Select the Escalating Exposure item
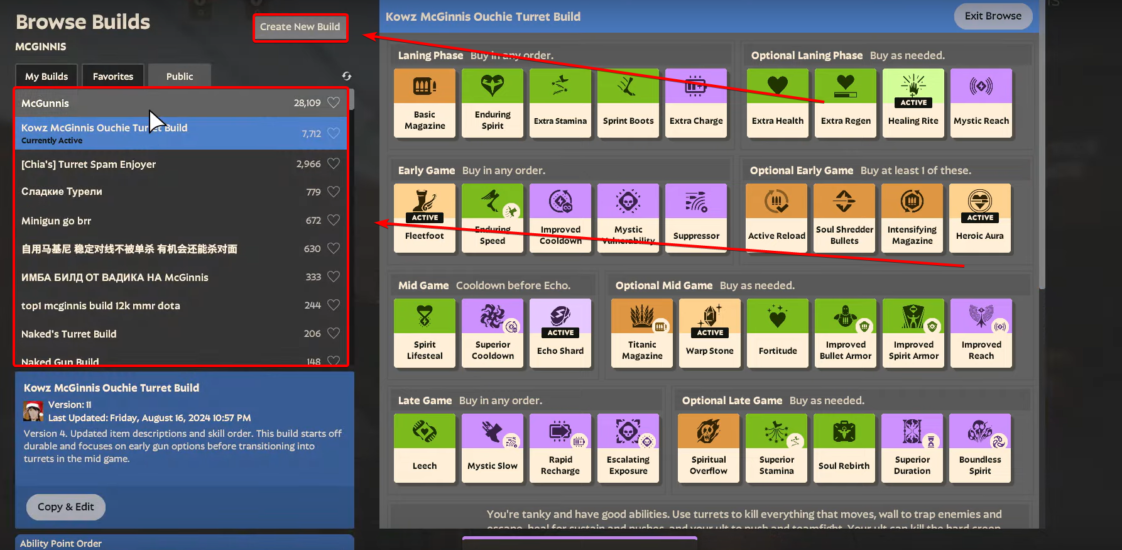This screenshot has width=1122, height=550. point(628,448)
